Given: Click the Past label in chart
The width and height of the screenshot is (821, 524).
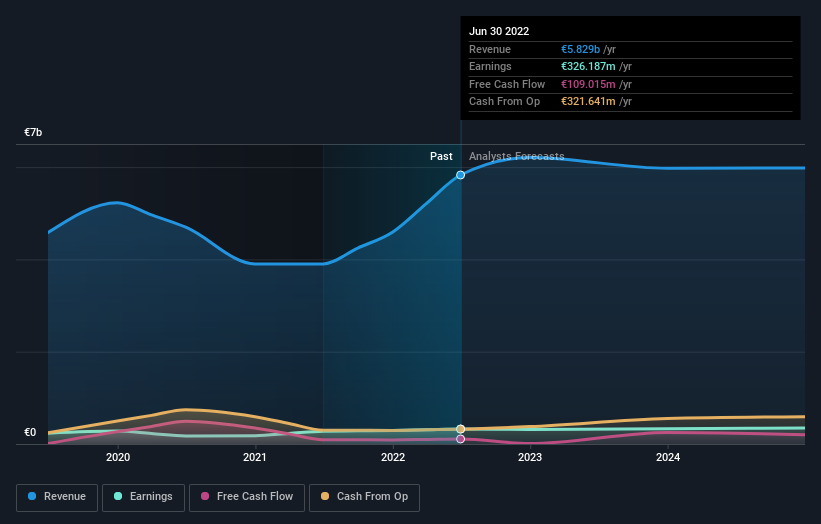Looking at the screenshot, I should 441,157.
